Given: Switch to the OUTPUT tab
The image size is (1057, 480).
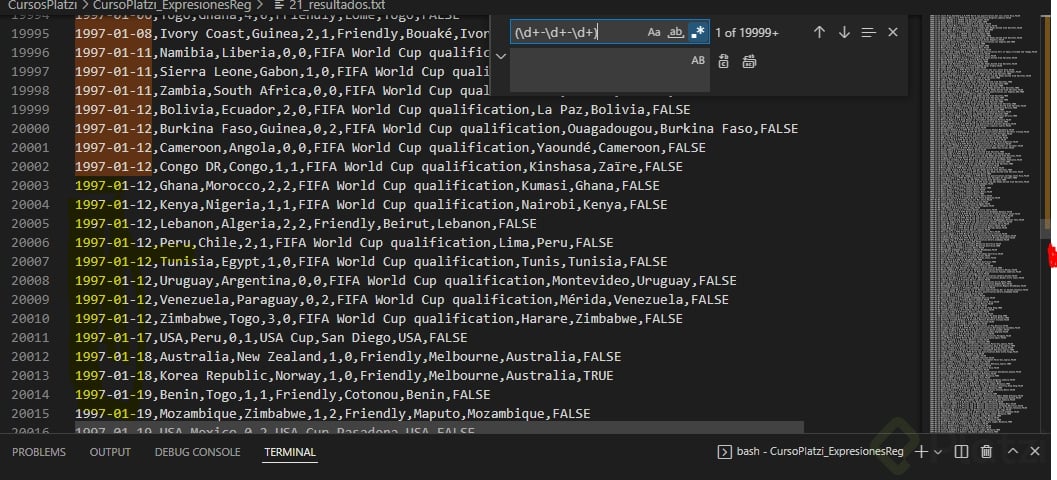Looking at the screenshot, I should [x=111, y=452].
